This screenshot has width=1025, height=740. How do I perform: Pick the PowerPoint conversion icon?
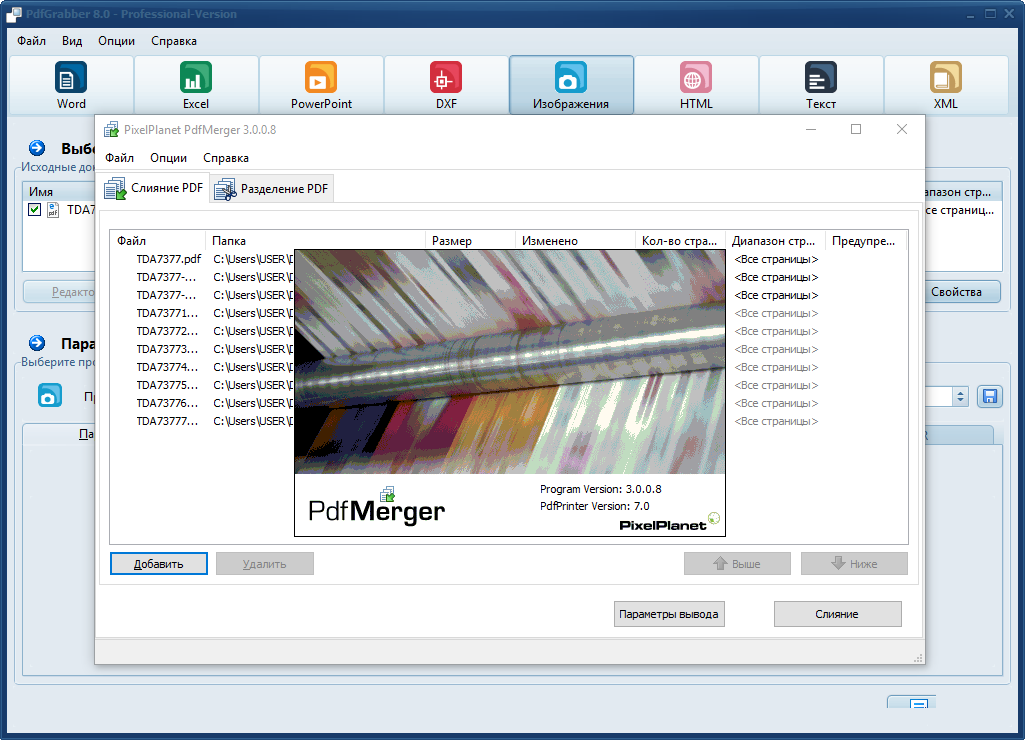321,77
